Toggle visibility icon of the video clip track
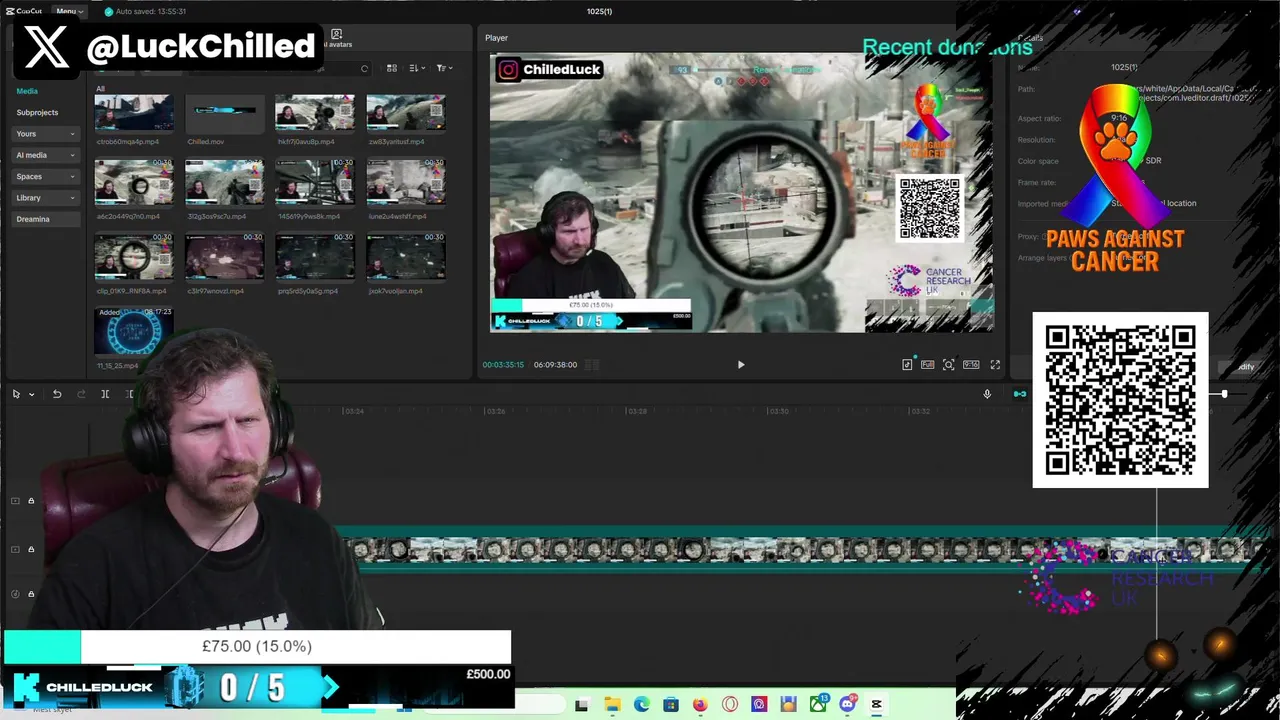Image resolution: width=1280 pixels, height=720 pixels. 15,549
